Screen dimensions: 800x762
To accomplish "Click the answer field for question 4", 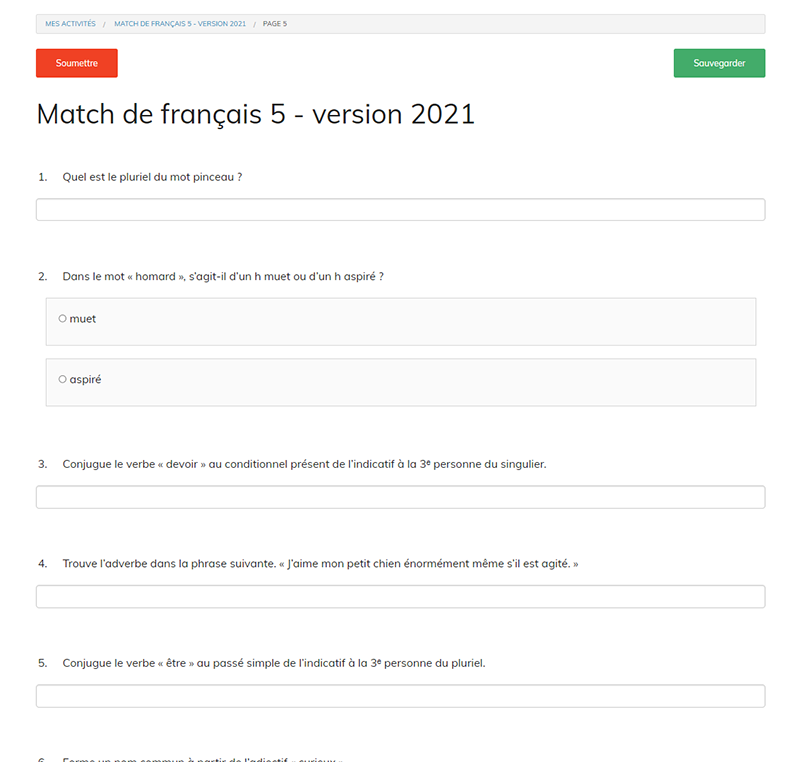I will (400, 596).
